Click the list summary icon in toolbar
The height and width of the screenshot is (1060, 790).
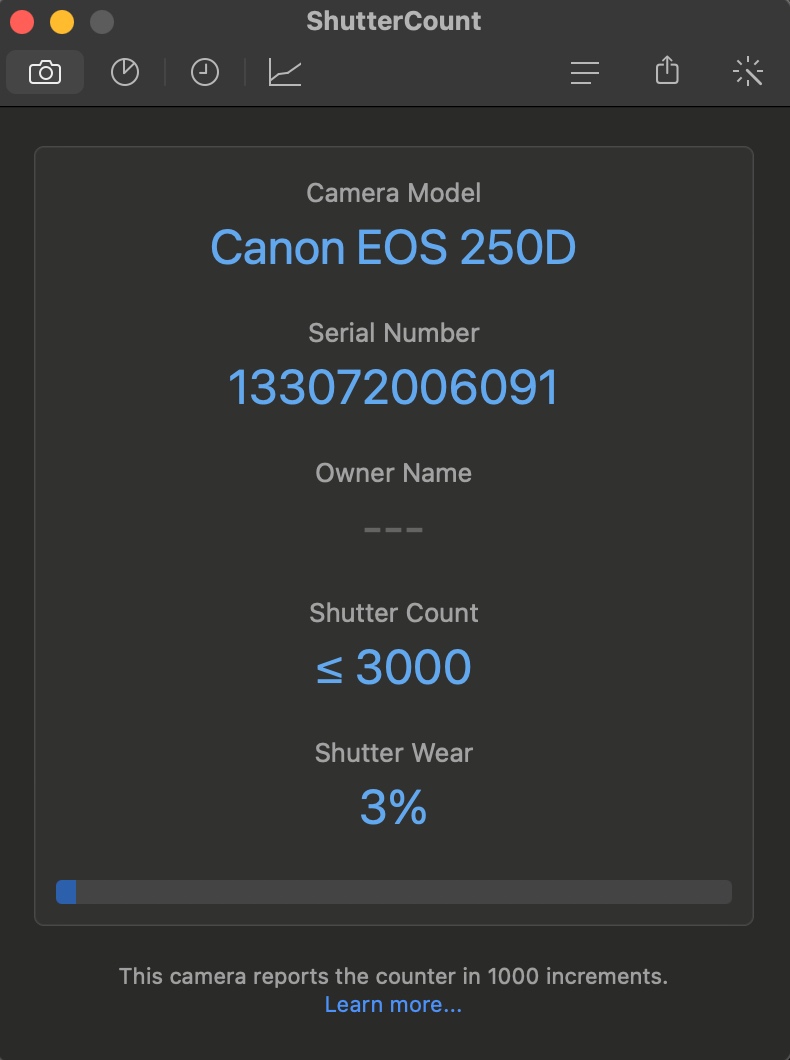tap(585, 71)
